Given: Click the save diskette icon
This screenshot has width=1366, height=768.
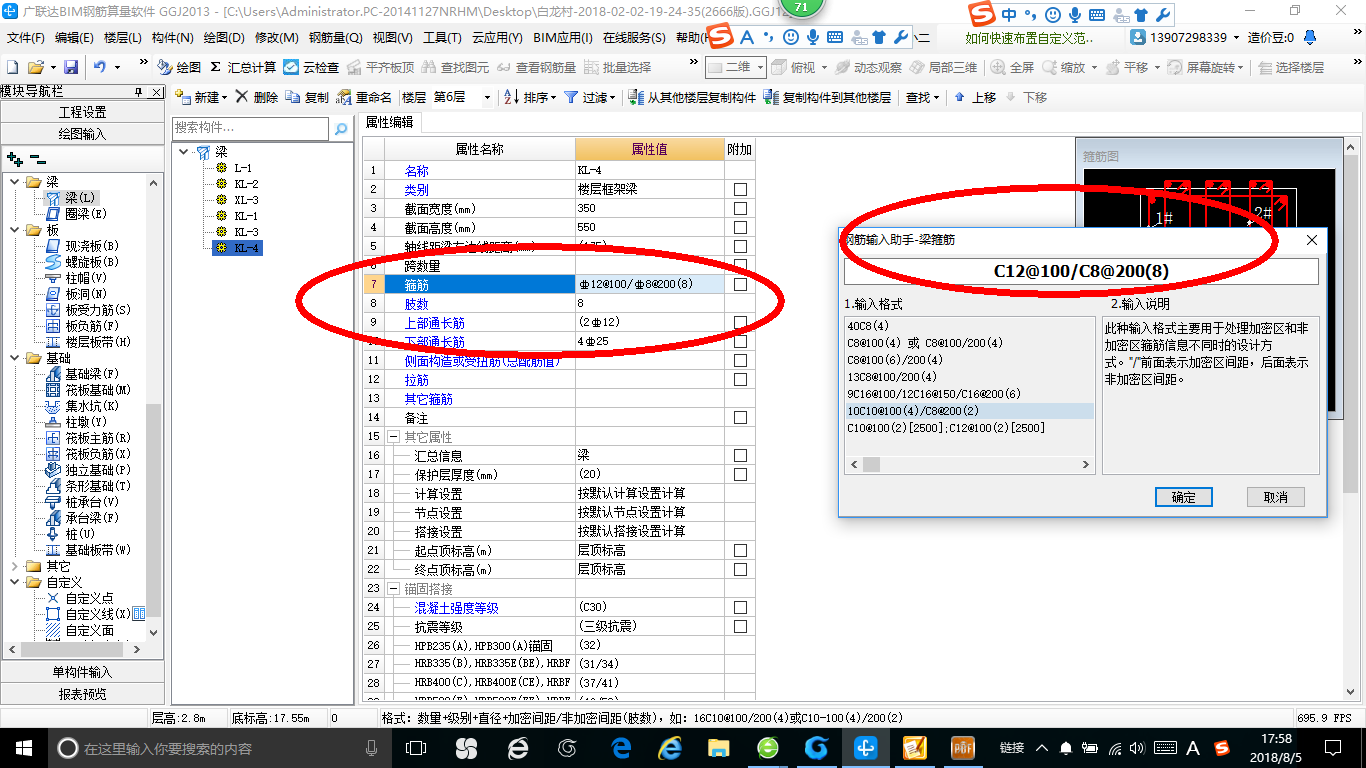Looking at the screenshot, I should coord(71,67).
